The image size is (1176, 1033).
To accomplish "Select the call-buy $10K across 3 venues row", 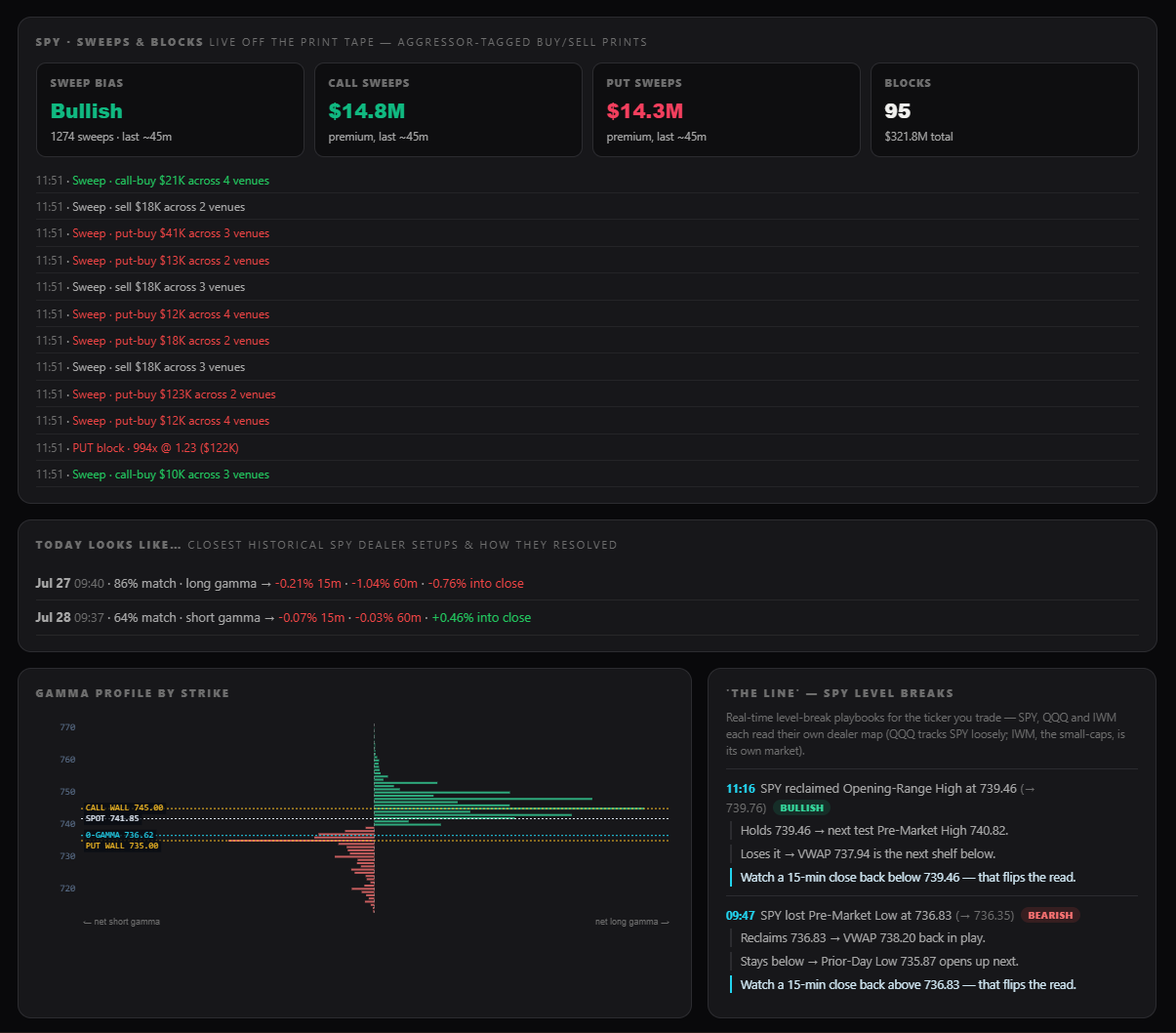I will coord(588,475).
